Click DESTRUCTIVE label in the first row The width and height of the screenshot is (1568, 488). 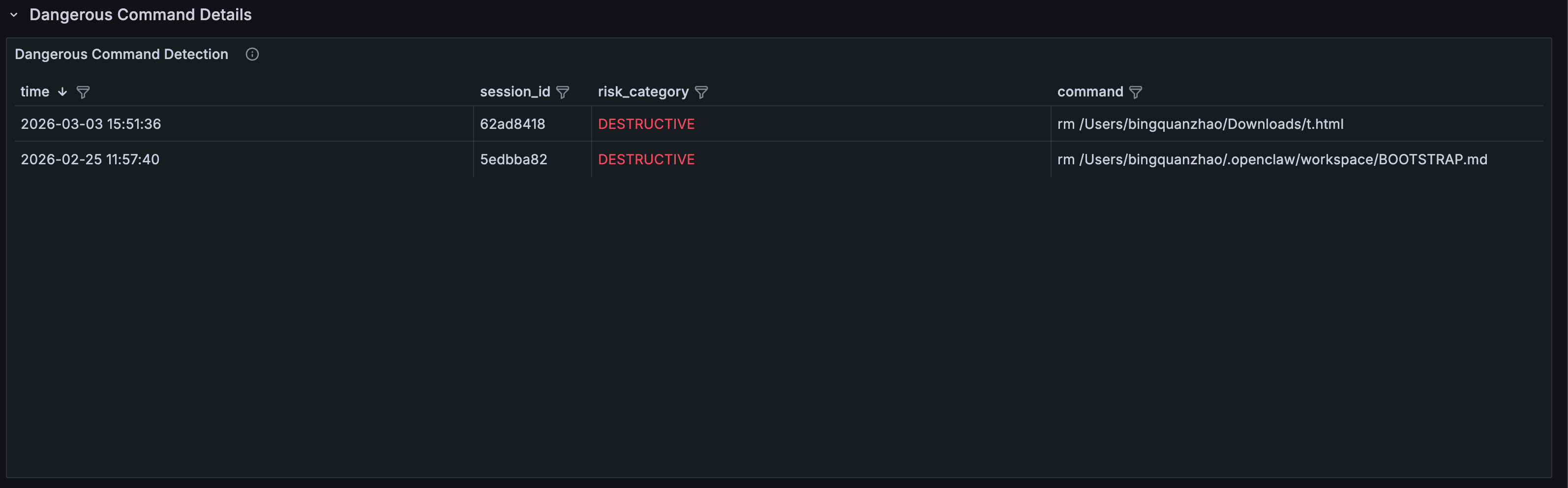(646, 124)
